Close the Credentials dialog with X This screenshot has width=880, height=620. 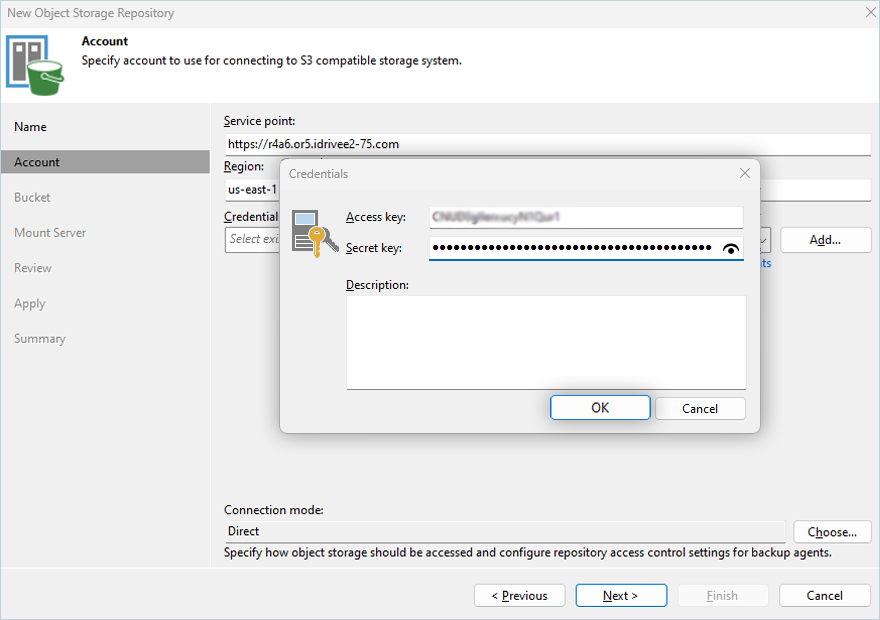click(x=744, y=173)
